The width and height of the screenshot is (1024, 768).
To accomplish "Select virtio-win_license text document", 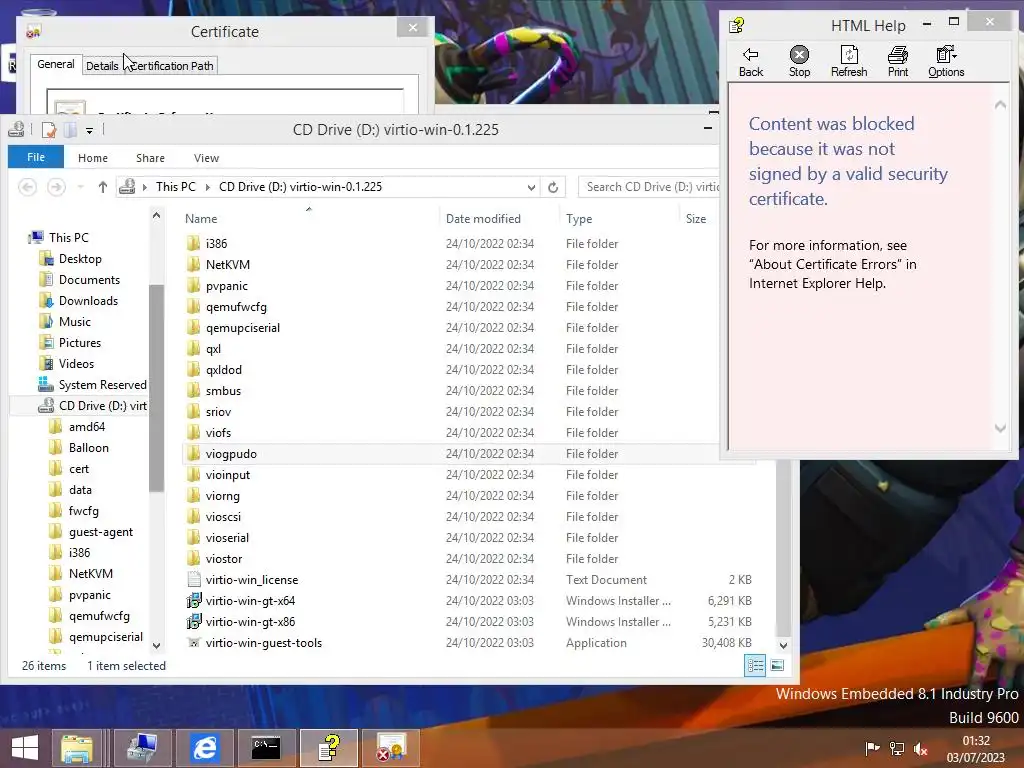I will (251, 580).
